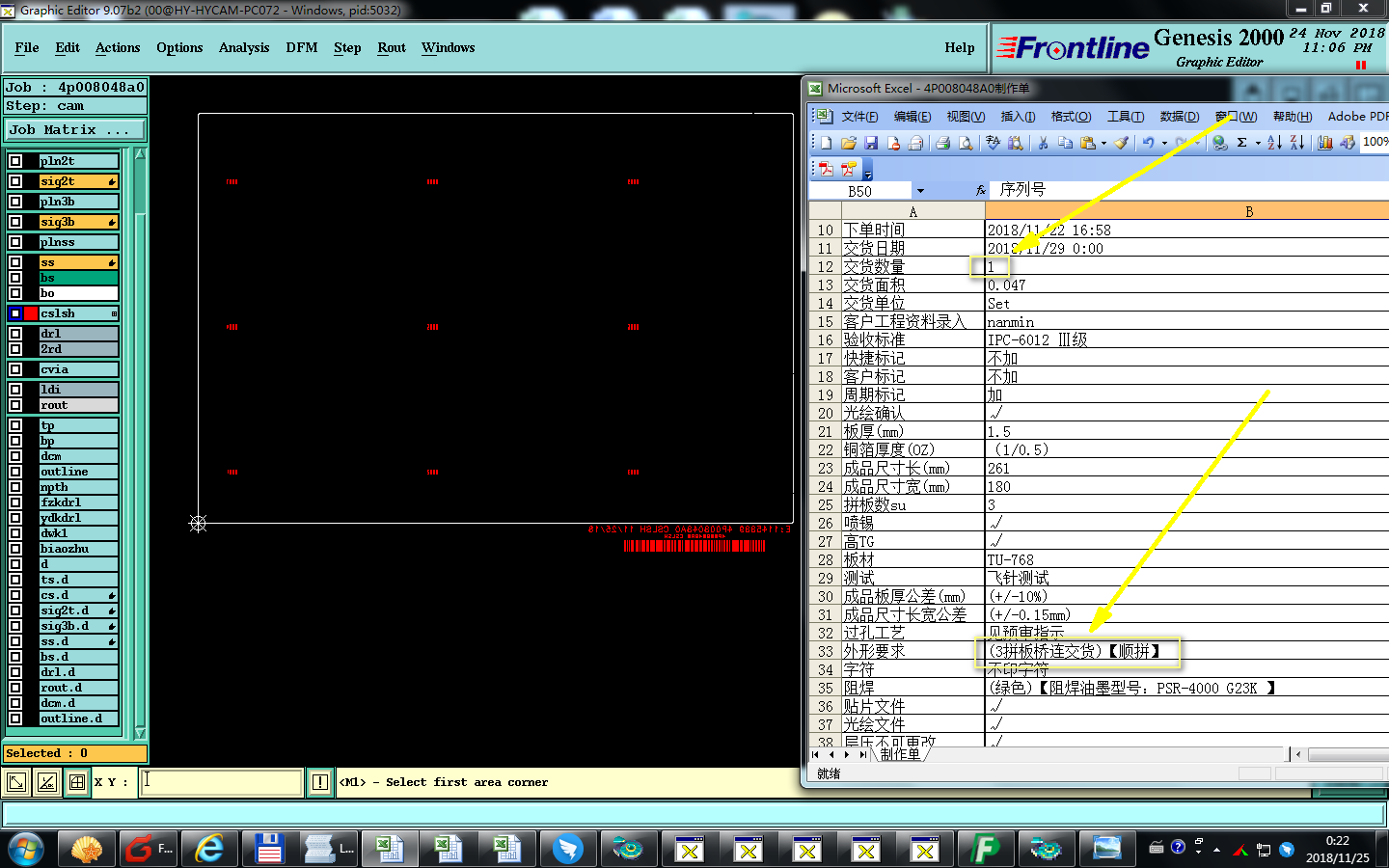This screenshot has width=1389, height=868.
Task: Click the red color swatch of layer cslsh
Action: [x=31, y=313]
